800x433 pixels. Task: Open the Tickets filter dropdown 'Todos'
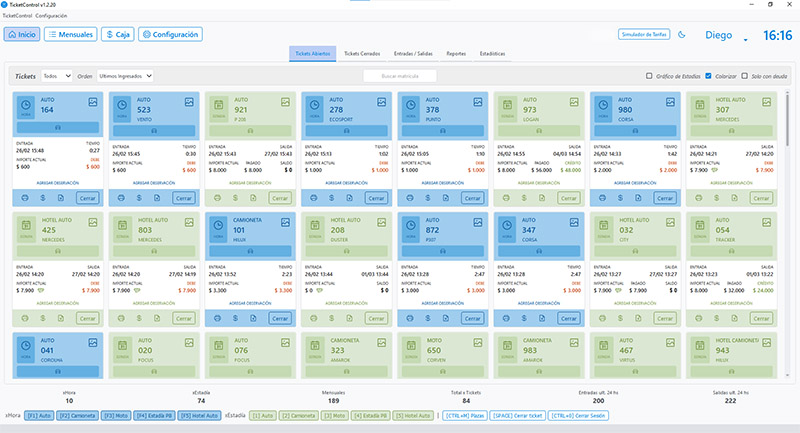(x=56, y=75)
